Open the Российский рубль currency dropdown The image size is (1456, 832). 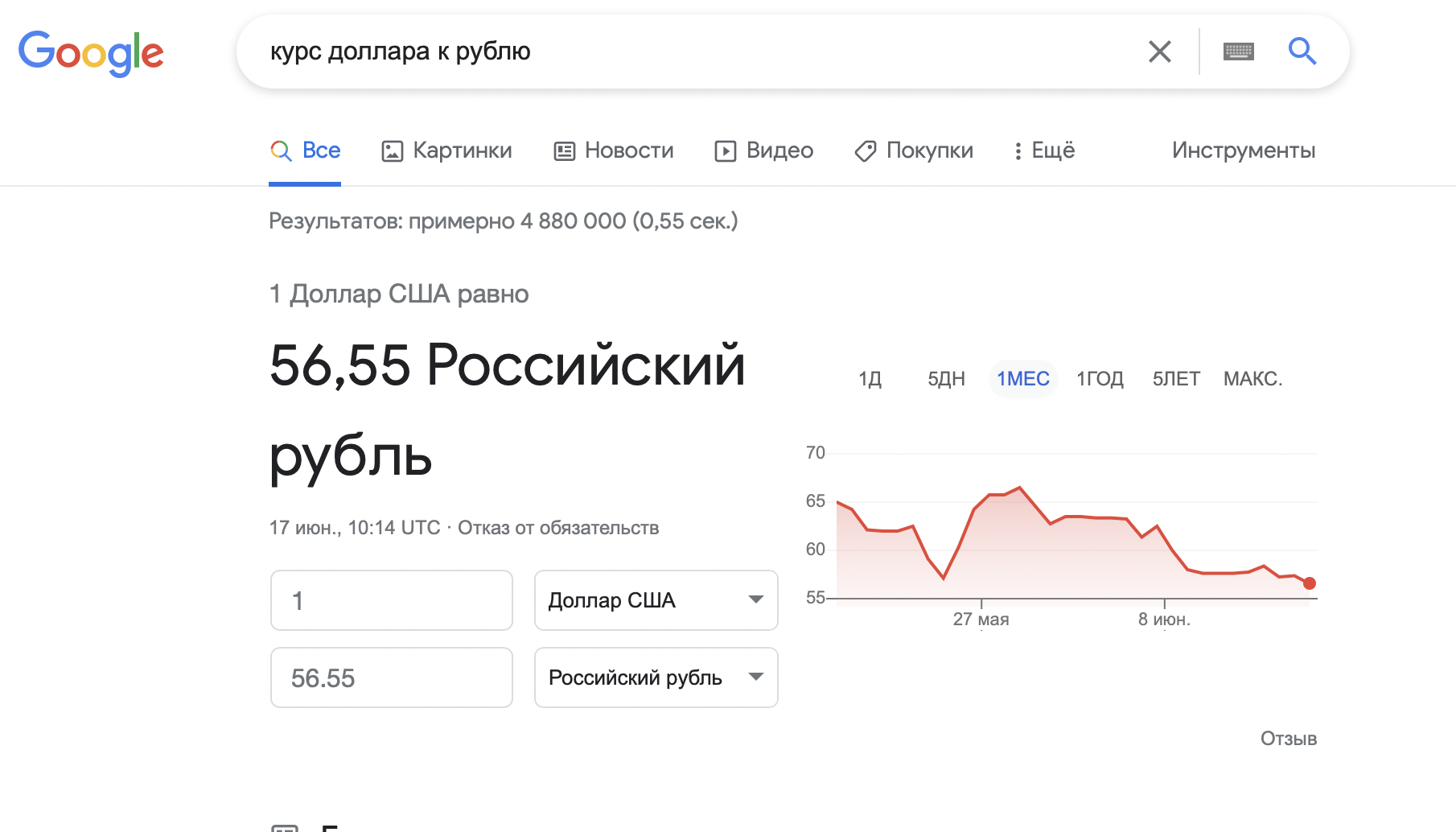(656, 678)
